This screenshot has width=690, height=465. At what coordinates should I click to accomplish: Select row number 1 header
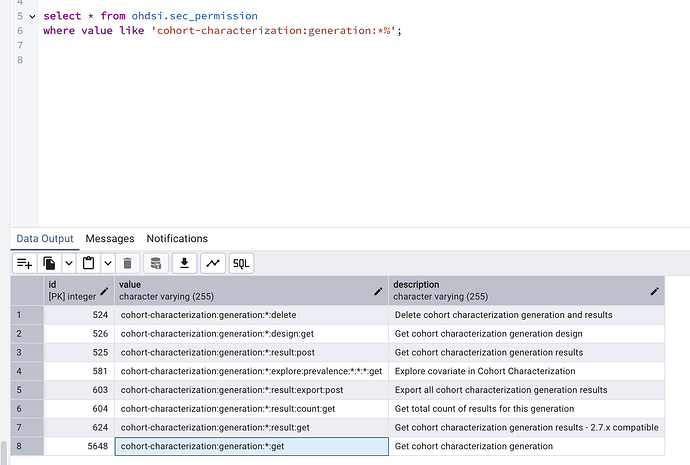pyautogui.click(x=27, y=315)
